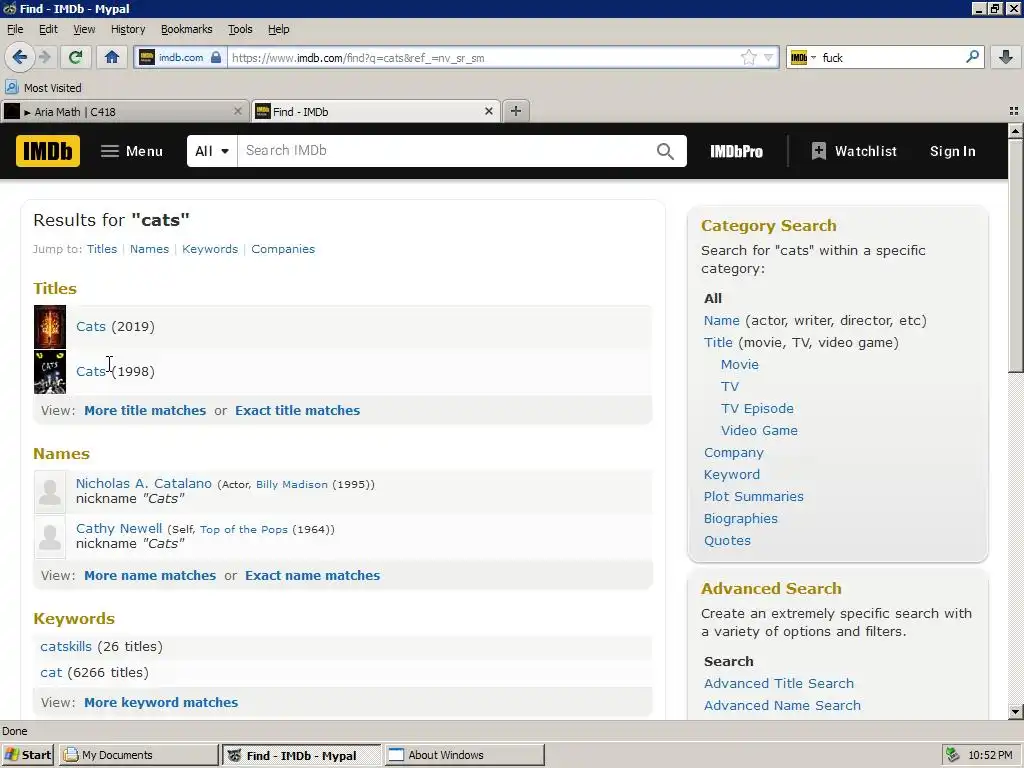The image size is (1024, 768).
Task: Jump to Titles section
Action: point(102,249)
